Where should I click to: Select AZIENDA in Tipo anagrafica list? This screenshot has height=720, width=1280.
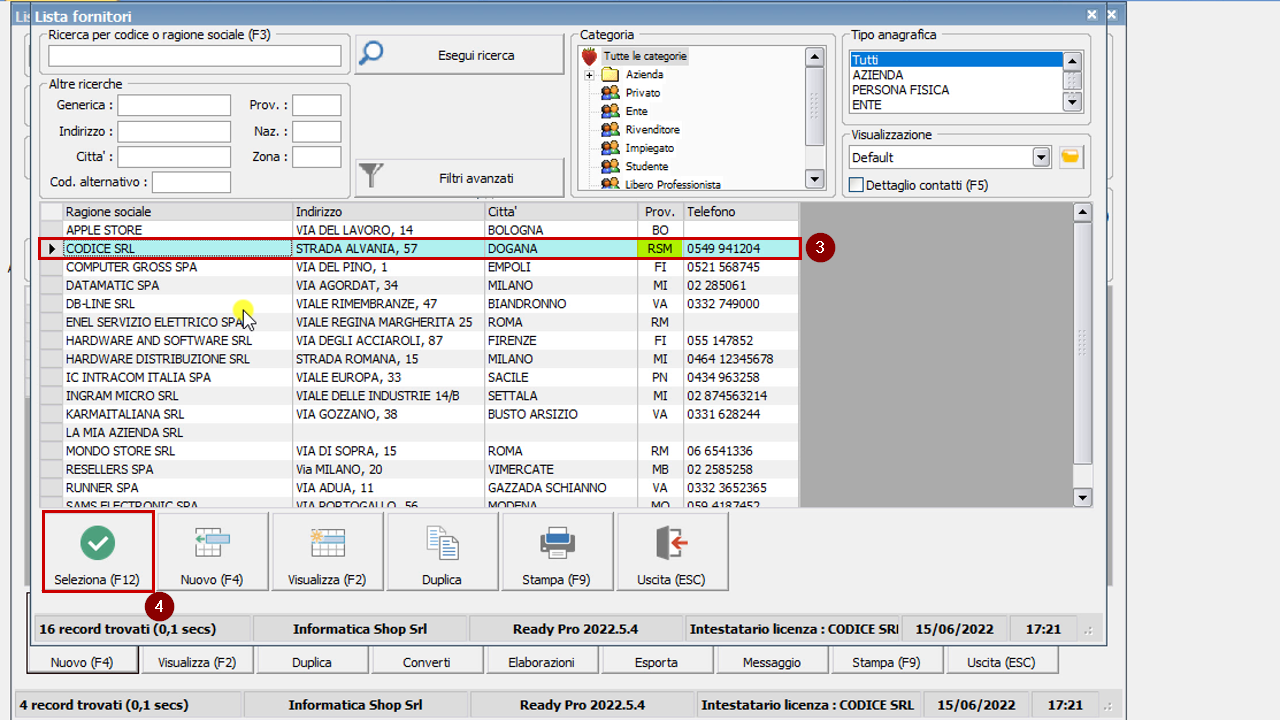pos(955,75)
